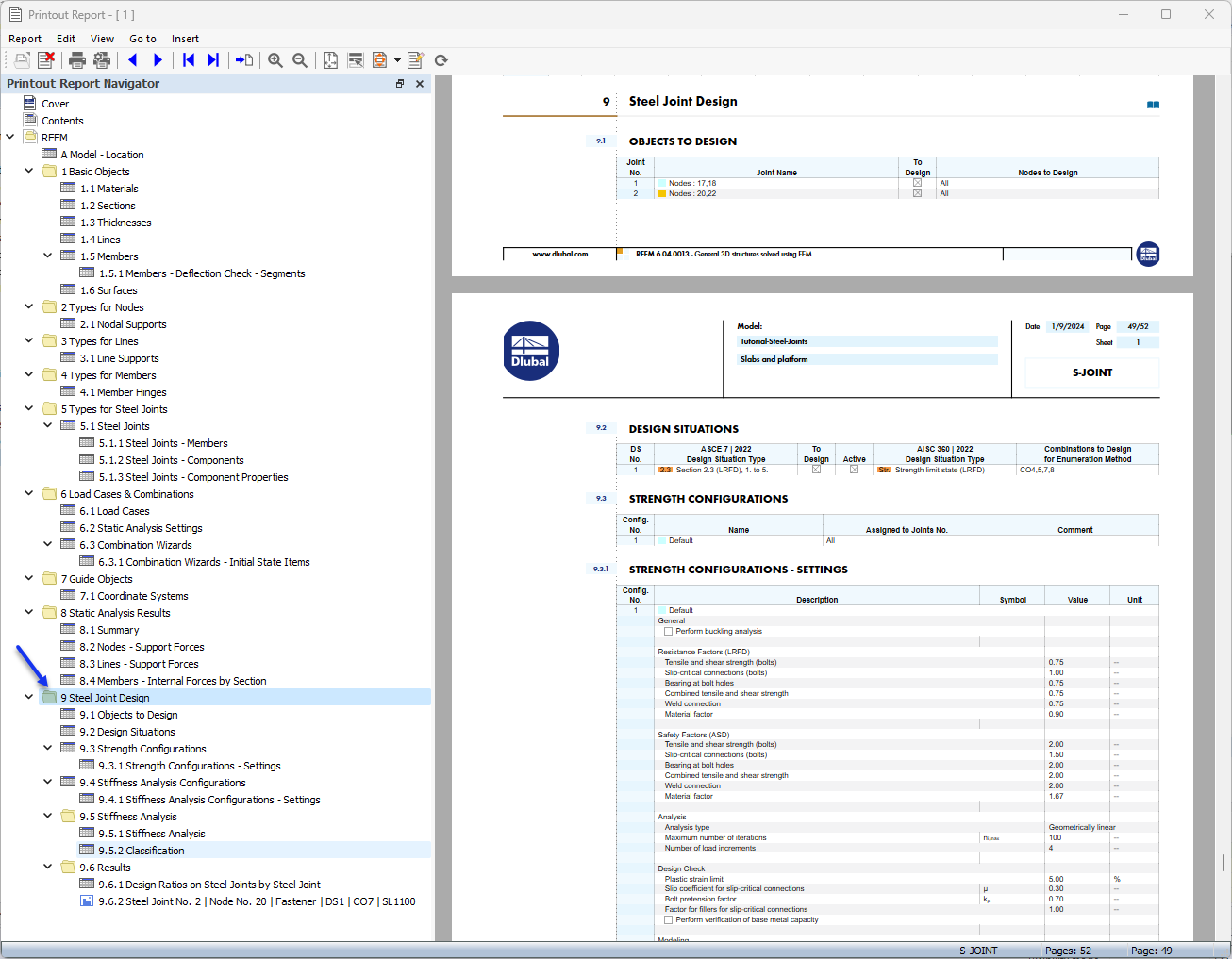Image resolution: width=1232 pixels, height=959 pixels.
Task: Export the report to PDF
Action: point(381,59)
